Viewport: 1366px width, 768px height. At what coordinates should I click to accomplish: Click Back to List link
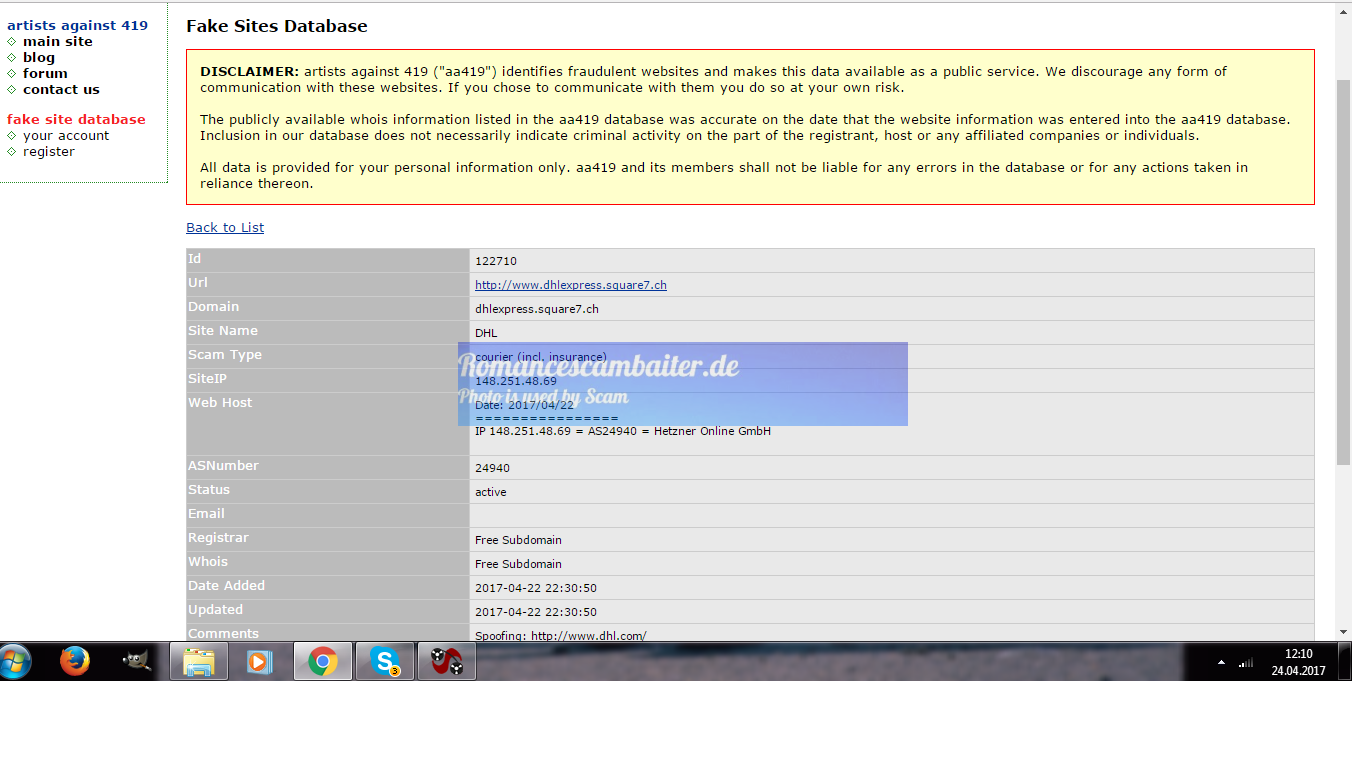tap(225, 227)
